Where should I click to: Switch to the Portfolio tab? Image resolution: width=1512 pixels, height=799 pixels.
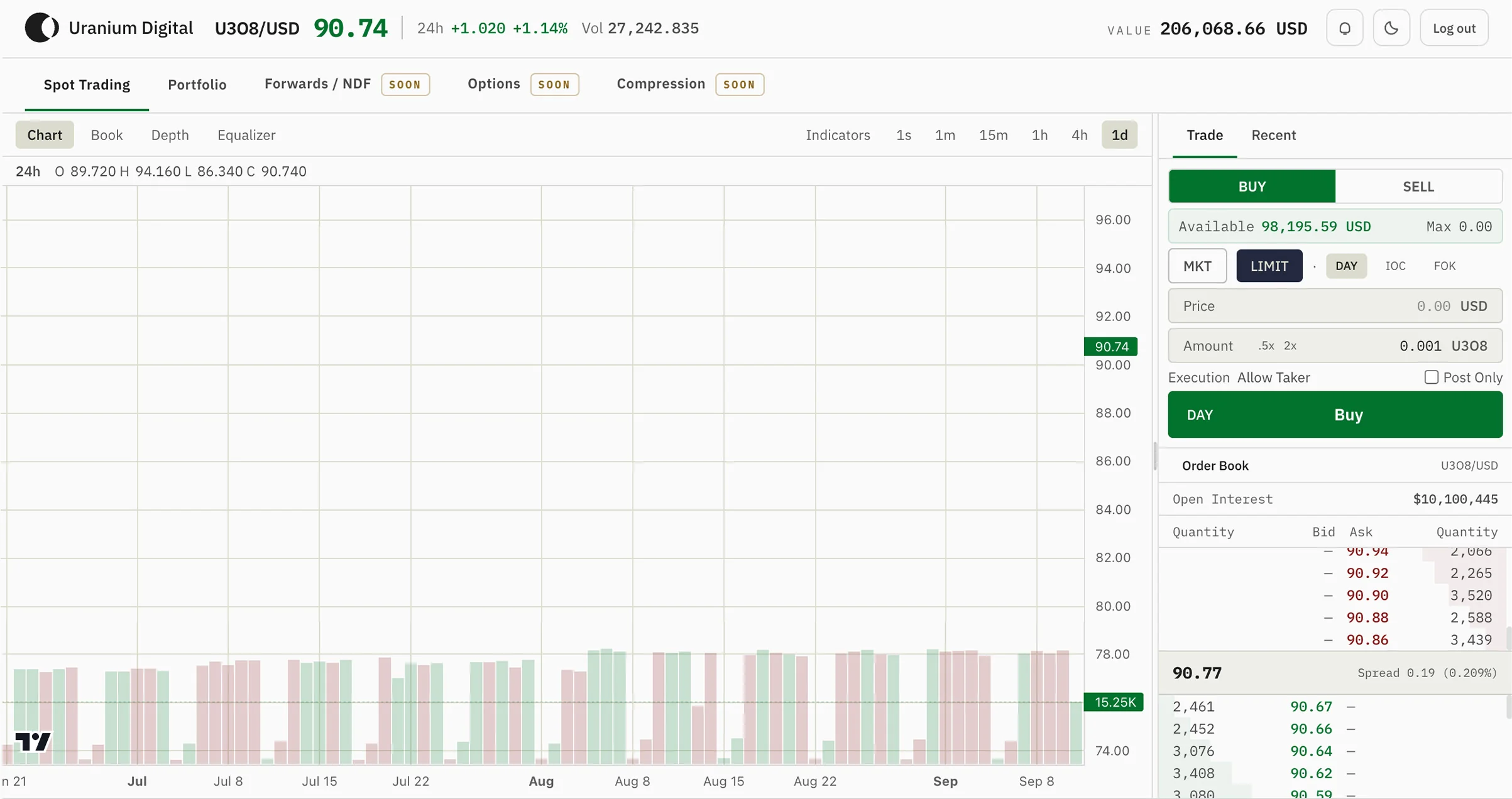[x=197, y=85]
